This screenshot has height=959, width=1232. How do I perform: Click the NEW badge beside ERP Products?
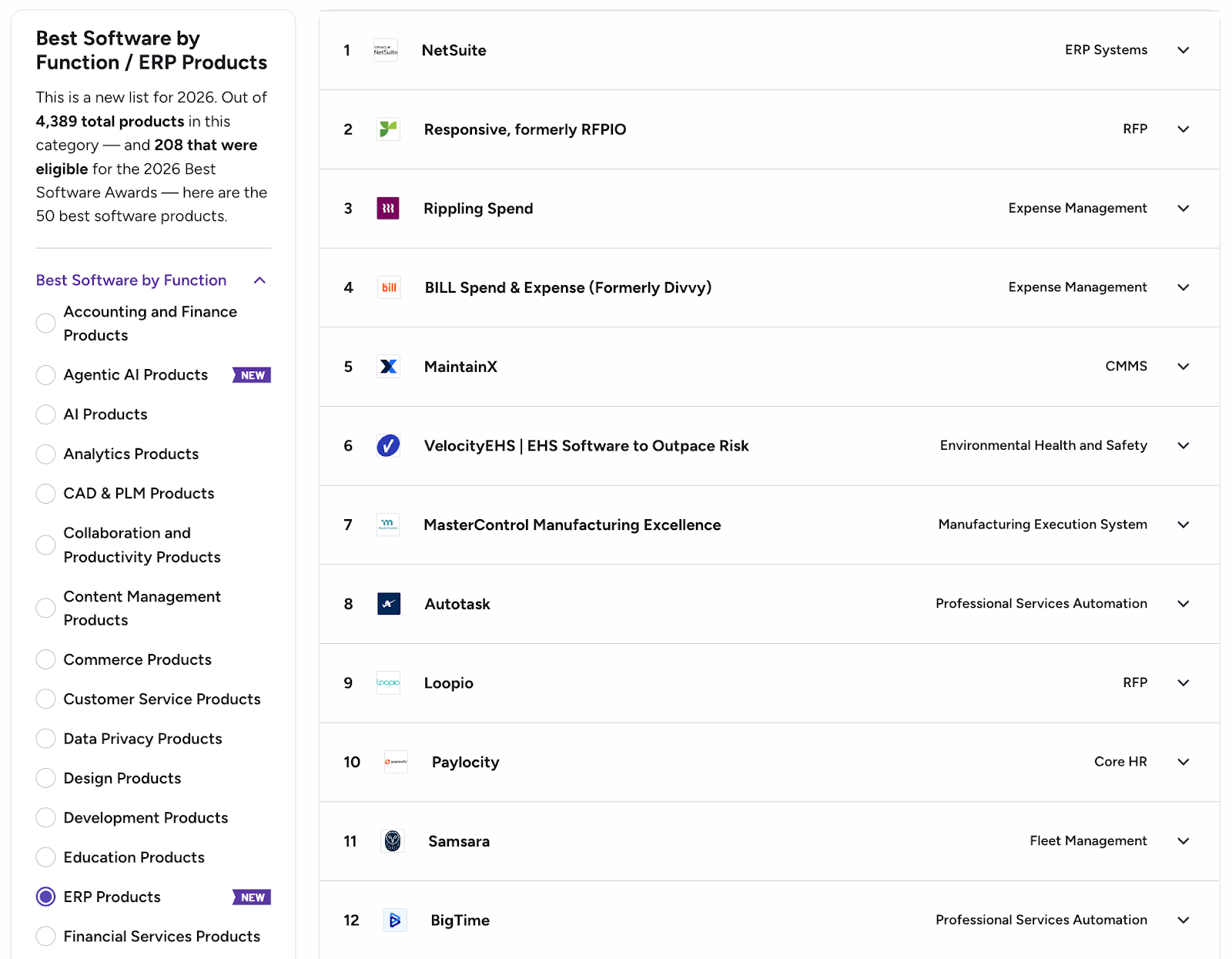coord(251,897)
